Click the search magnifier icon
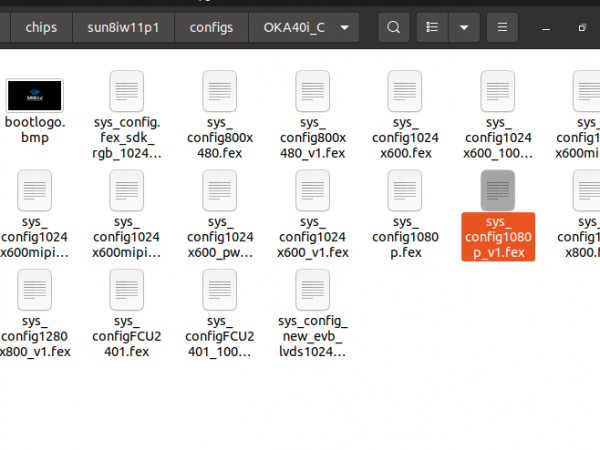 coord(396,27)
